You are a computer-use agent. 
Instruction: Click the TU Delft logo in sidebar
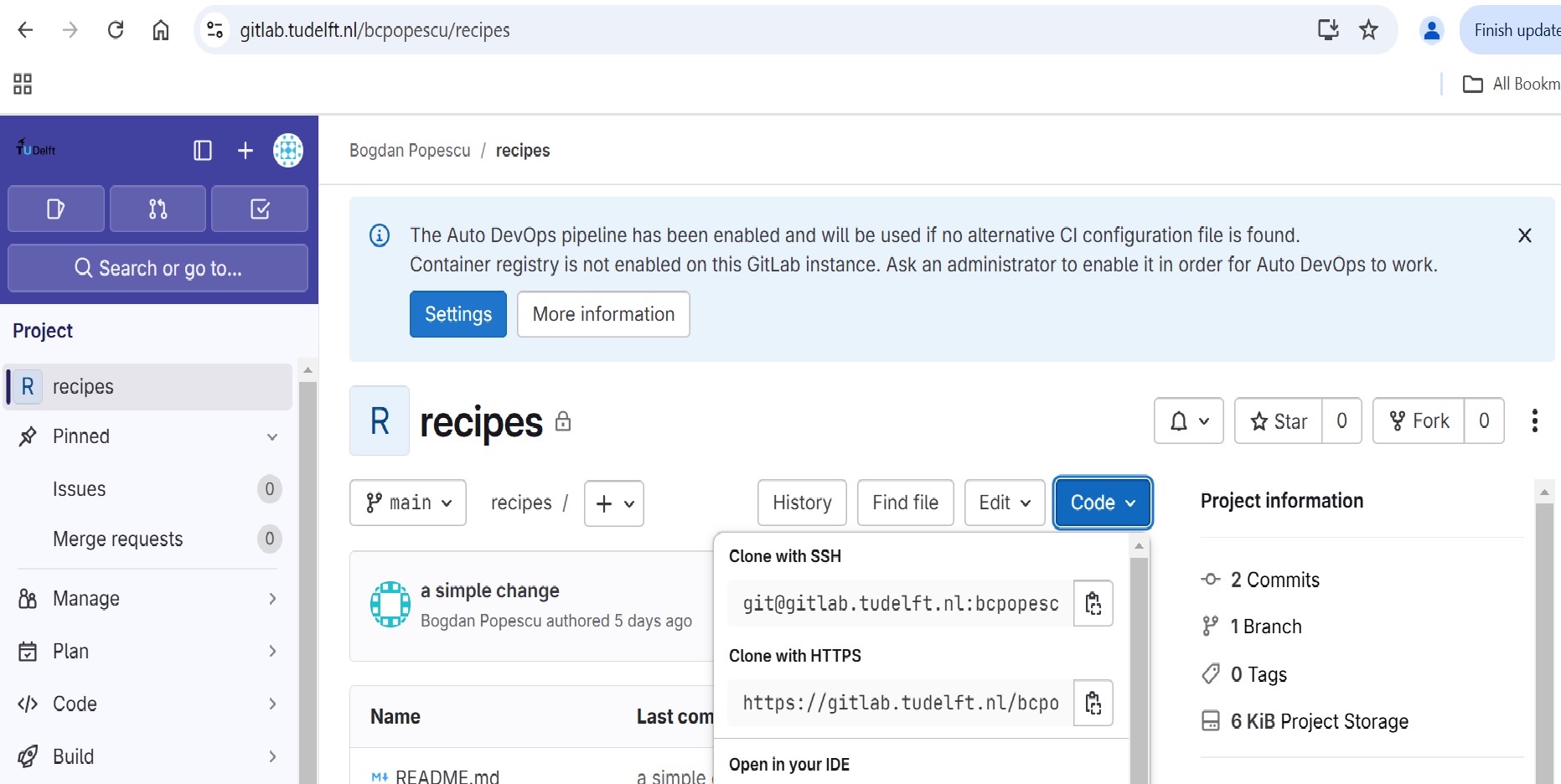pos(36,149)
